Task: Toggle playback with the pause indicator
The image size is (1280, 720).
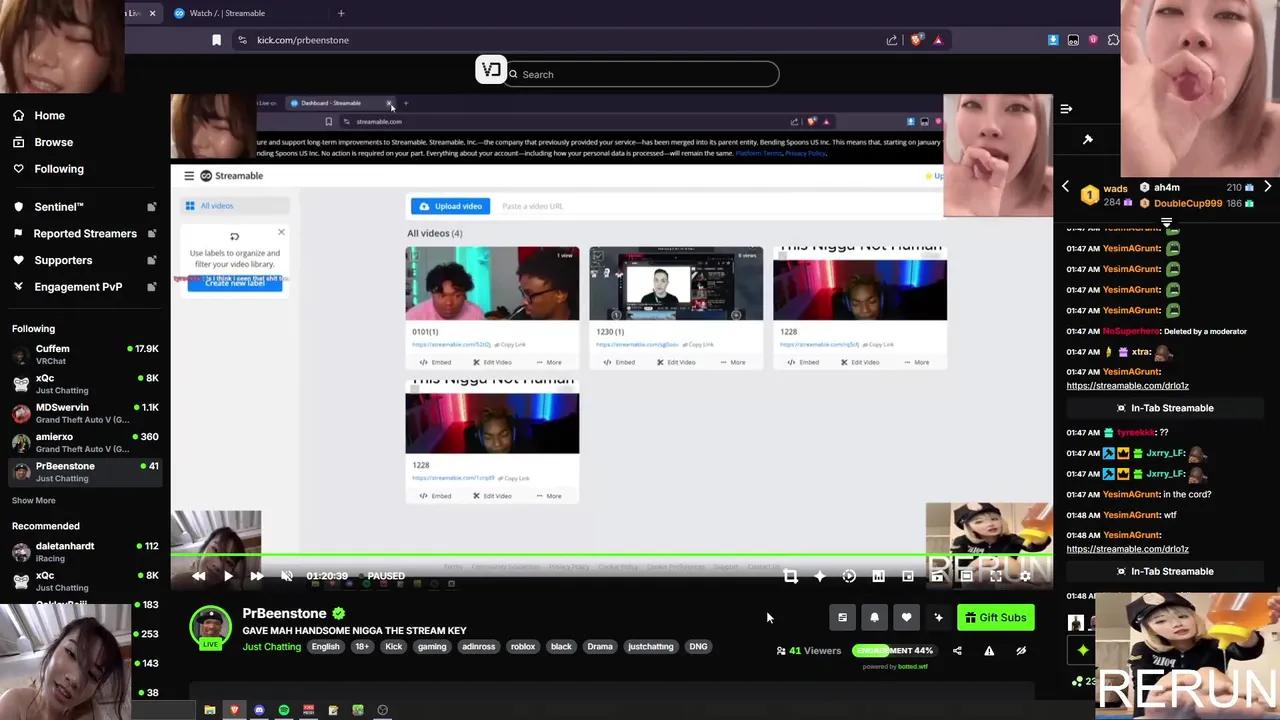Action: tap(386, 576)
